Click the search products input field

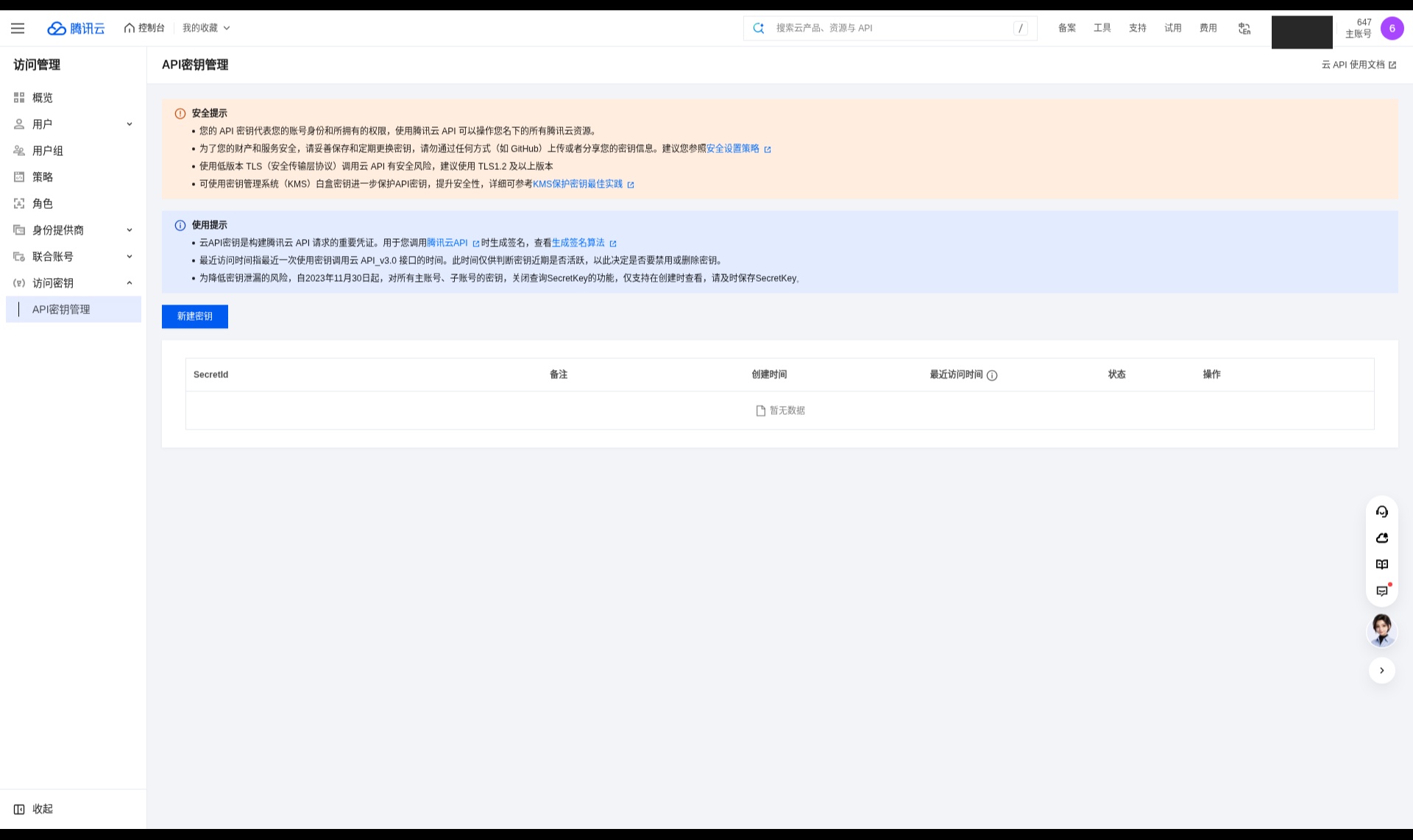890,28
